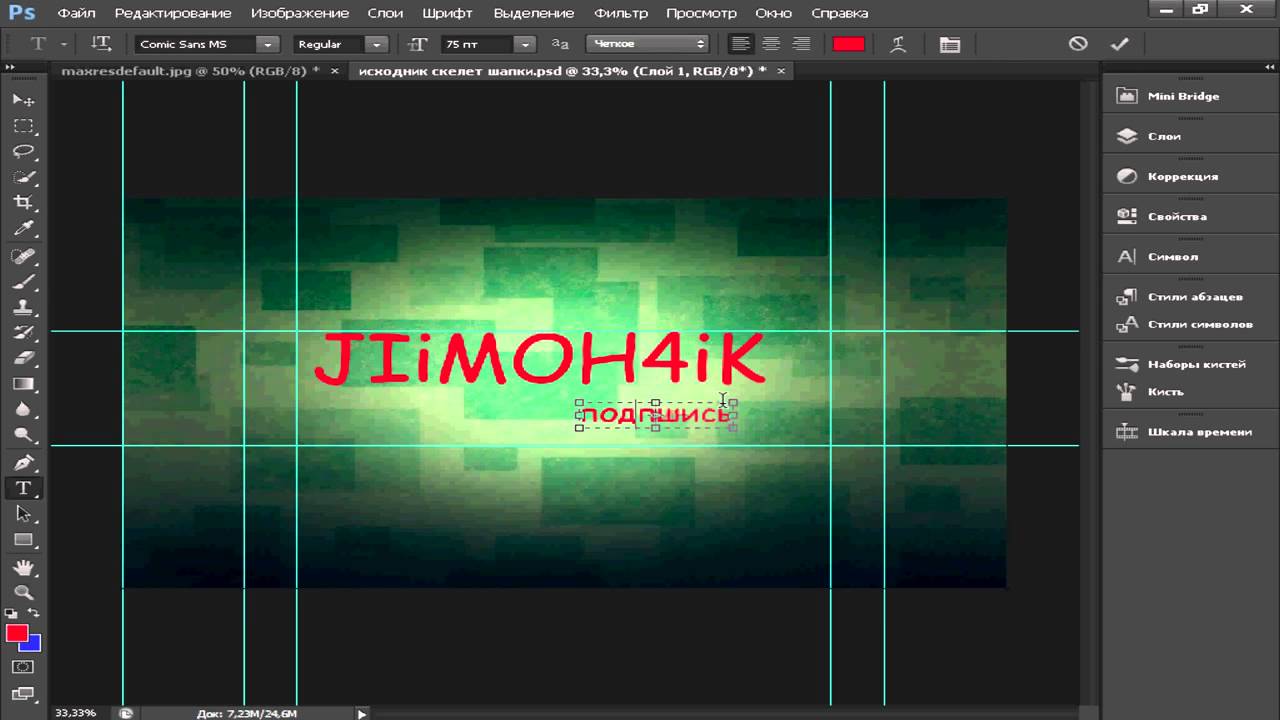
Task: Swap foreground and background colors
Action: pos(33,613)
